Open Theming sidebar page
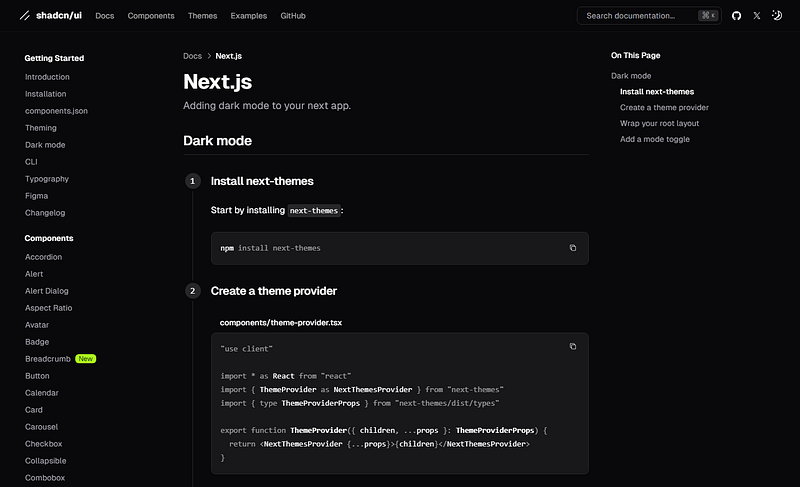 point(41,128)
